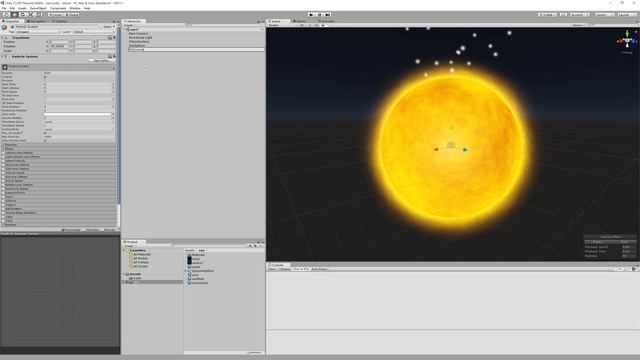This screenshot has height=360, width=640.
Task: Toggle the Play On Awake checkbox
Action: [45, 133]
